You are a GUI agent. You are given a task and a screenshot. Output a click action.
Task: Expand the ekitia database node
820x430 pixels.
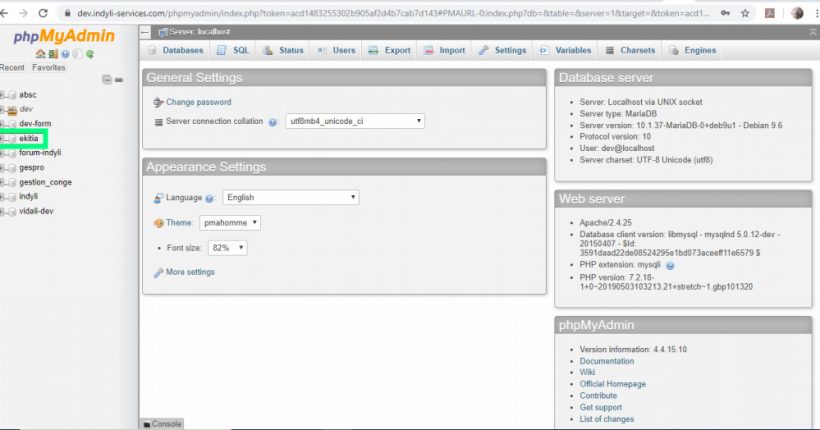(2, 139)
